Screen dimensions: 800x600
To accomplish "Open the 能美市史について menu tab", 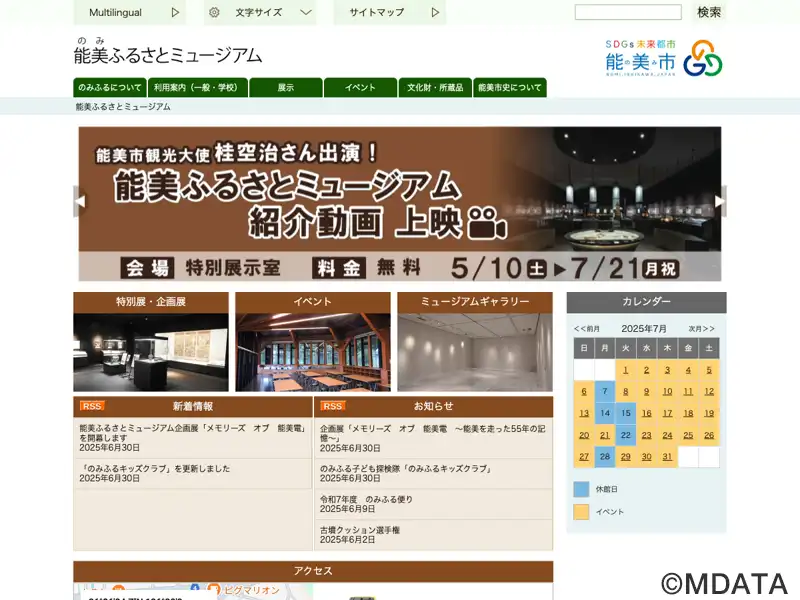I will (x=510, y=87).
